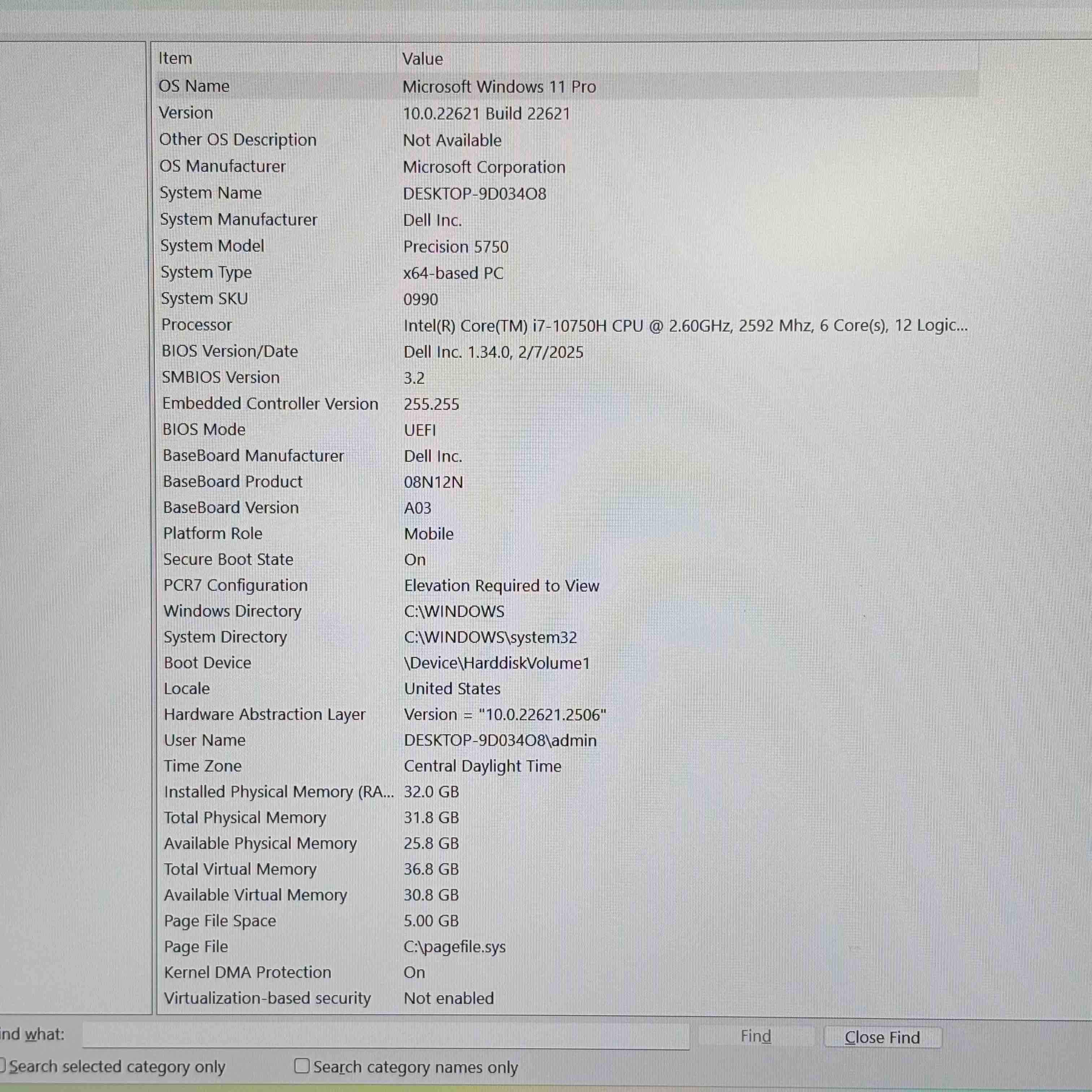This screenshot has height=1092, width=1092.
Task: Select the OS Name row
Action: 194,86
